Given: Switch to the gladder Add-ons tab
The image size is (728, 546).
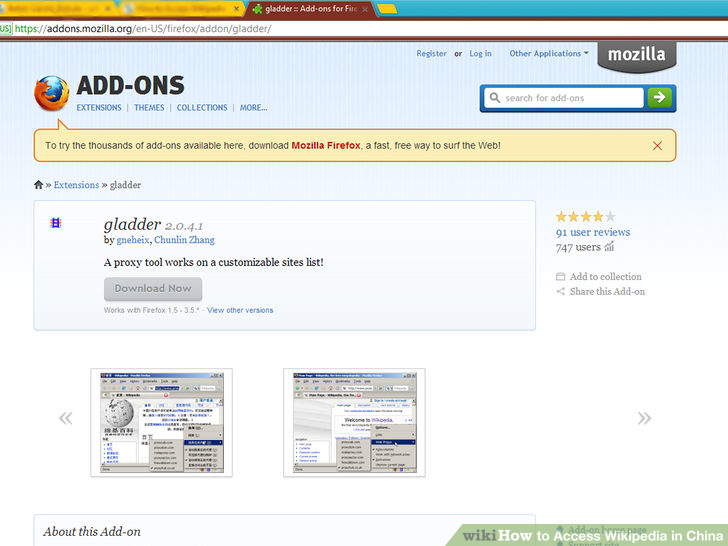Looking at the screenshot, I should (x=311, y=9).
